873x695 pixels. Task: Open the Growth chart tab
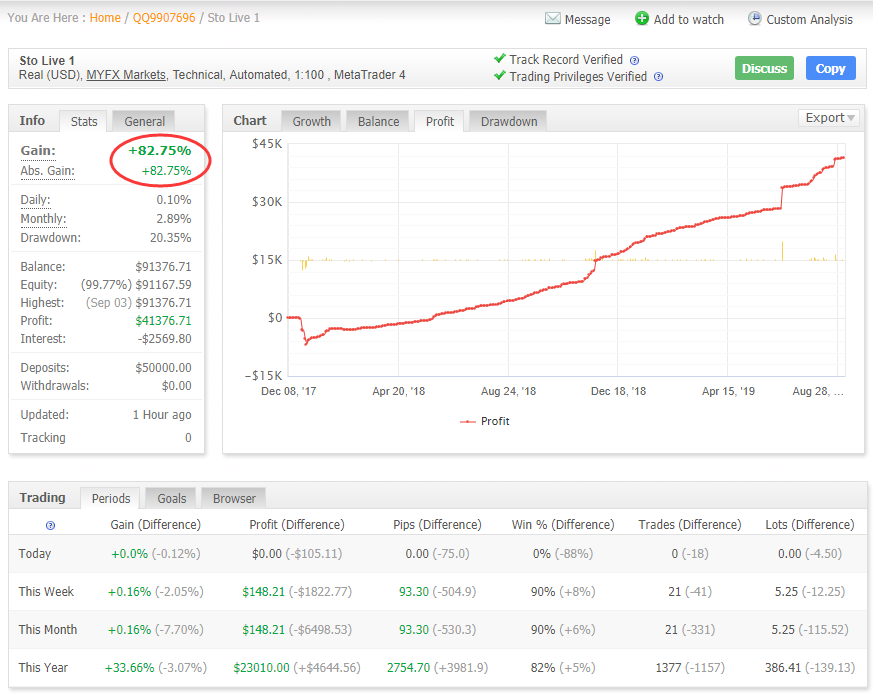pyautogui.click(x=311, y=121)
